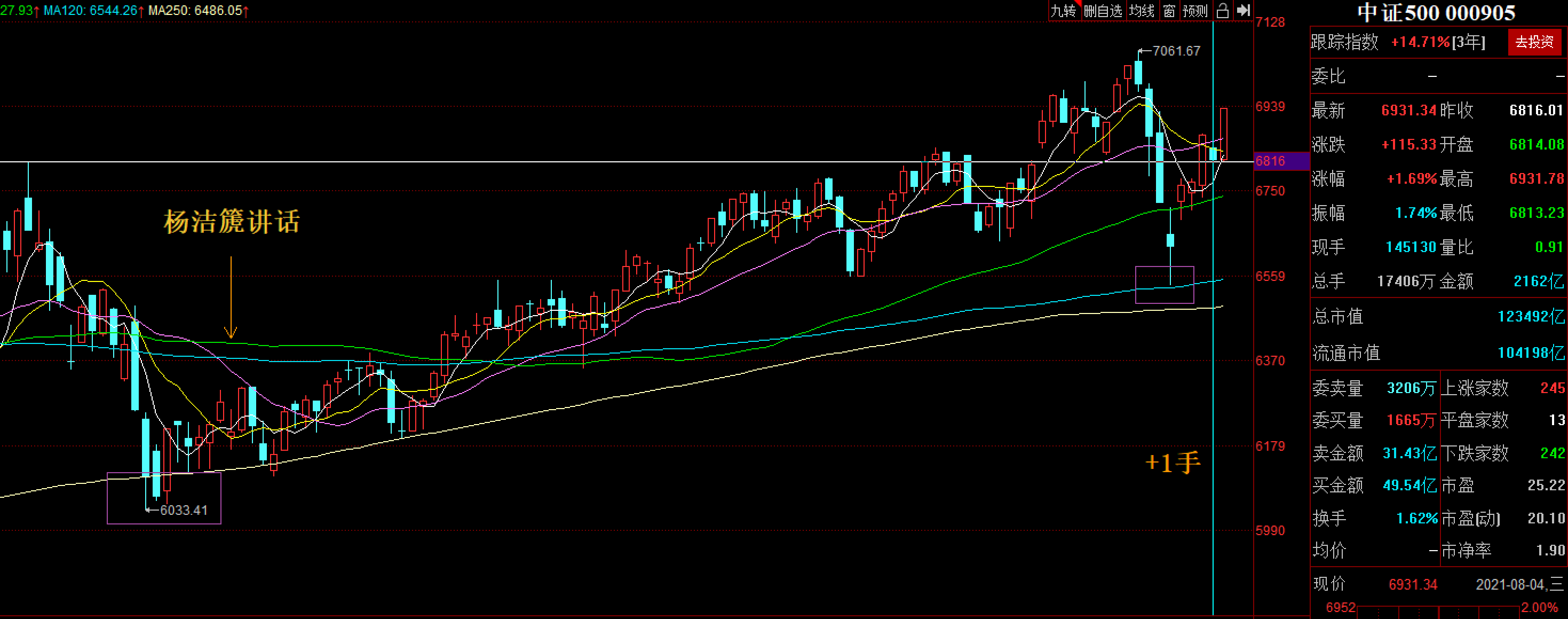Click the red 去投资 button
Image resolution: width=1568 pixels, height=619 pixels.
(x=1534, y=42)
